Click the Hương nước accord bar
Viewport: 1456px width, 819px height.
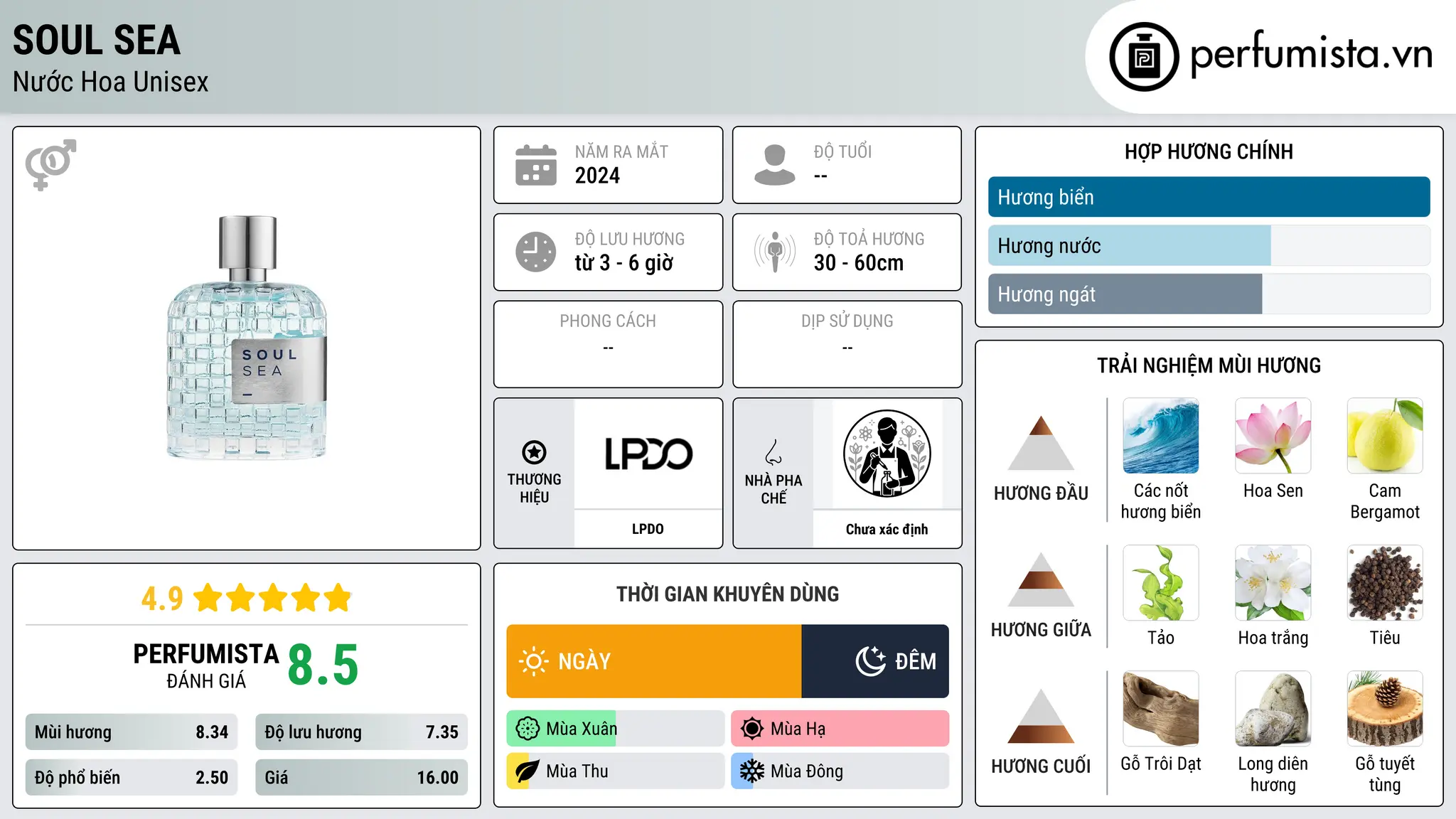click(1209, 245)
